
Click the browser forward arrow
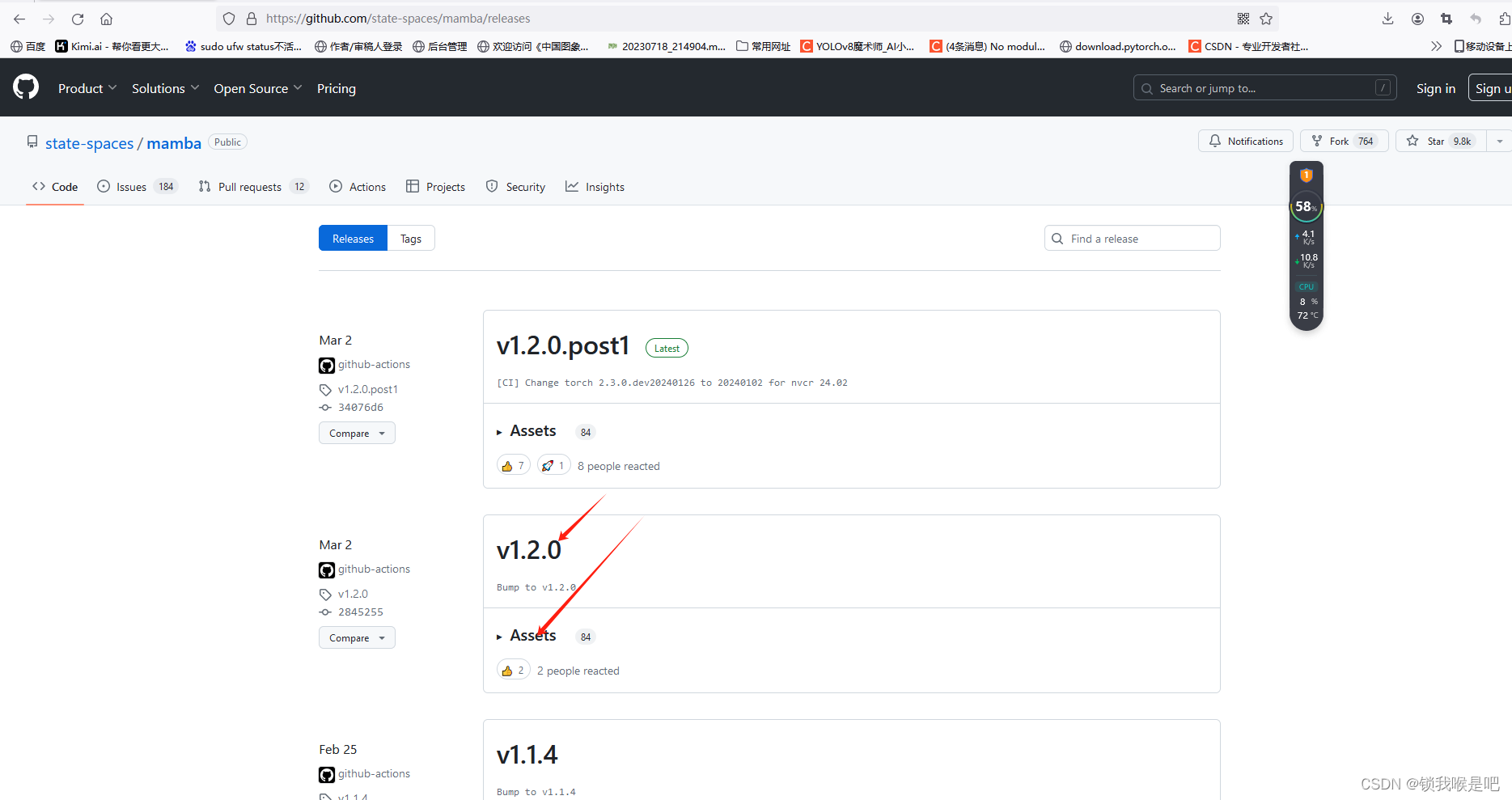click(x=49, y=19)
